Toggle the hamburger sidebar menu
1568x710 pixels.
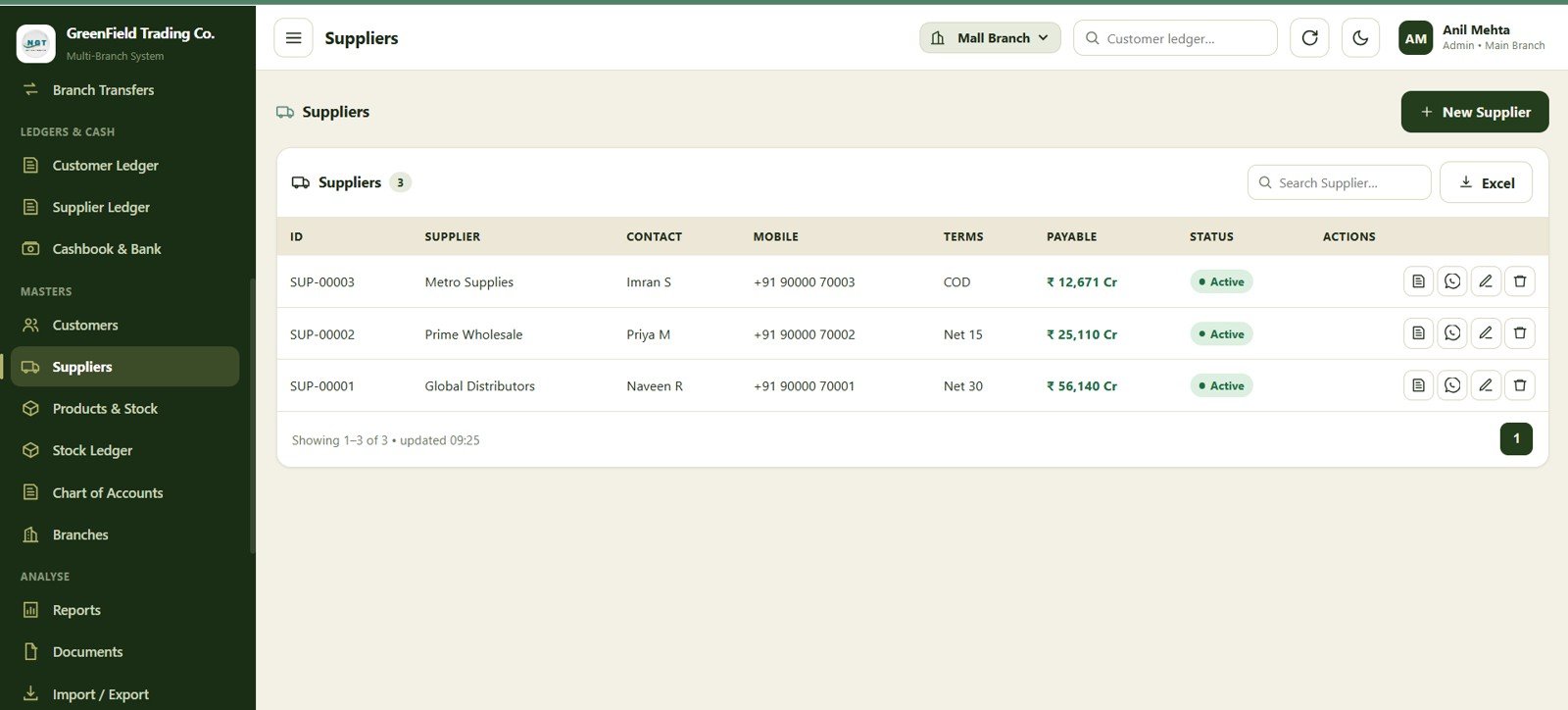293,38
